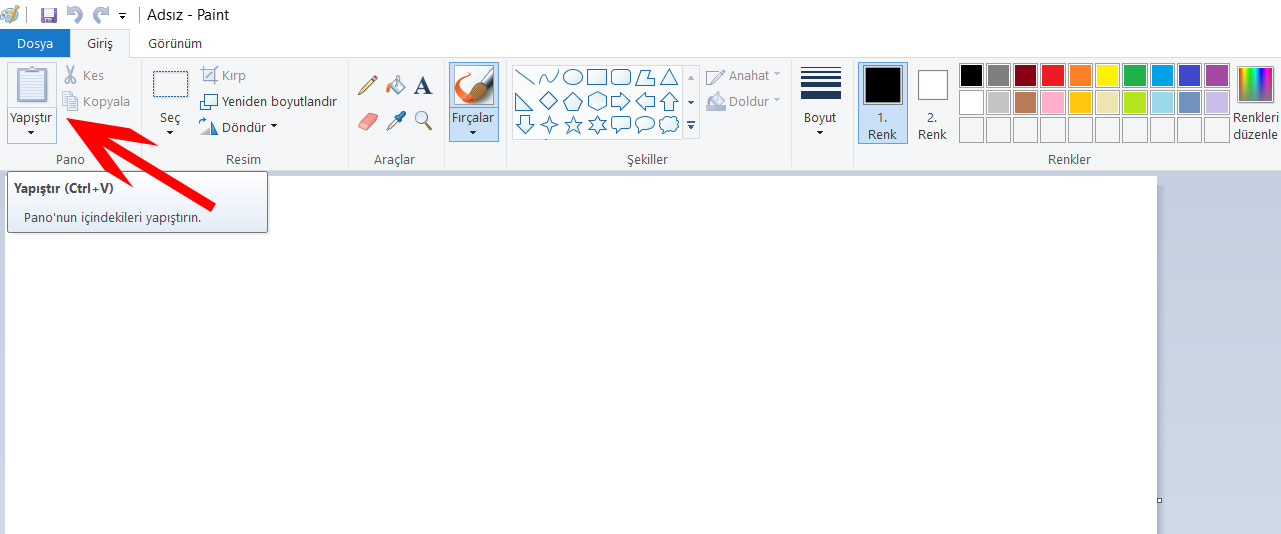Pick the red color swatch

pyautogui.click(x=1053, y=76)
